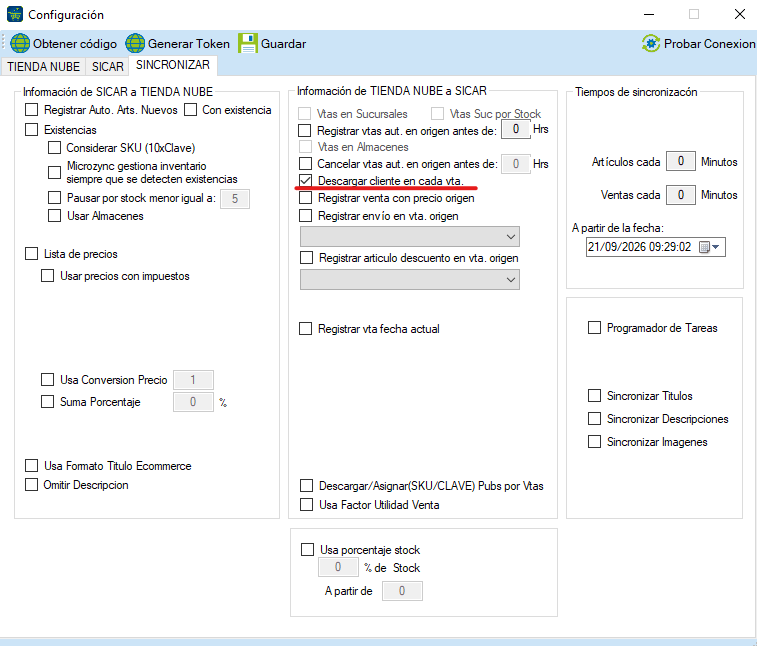Enable Usa porcentaje stock checkbox
Viewport: 757px width, 646px height.
[308, 549]
